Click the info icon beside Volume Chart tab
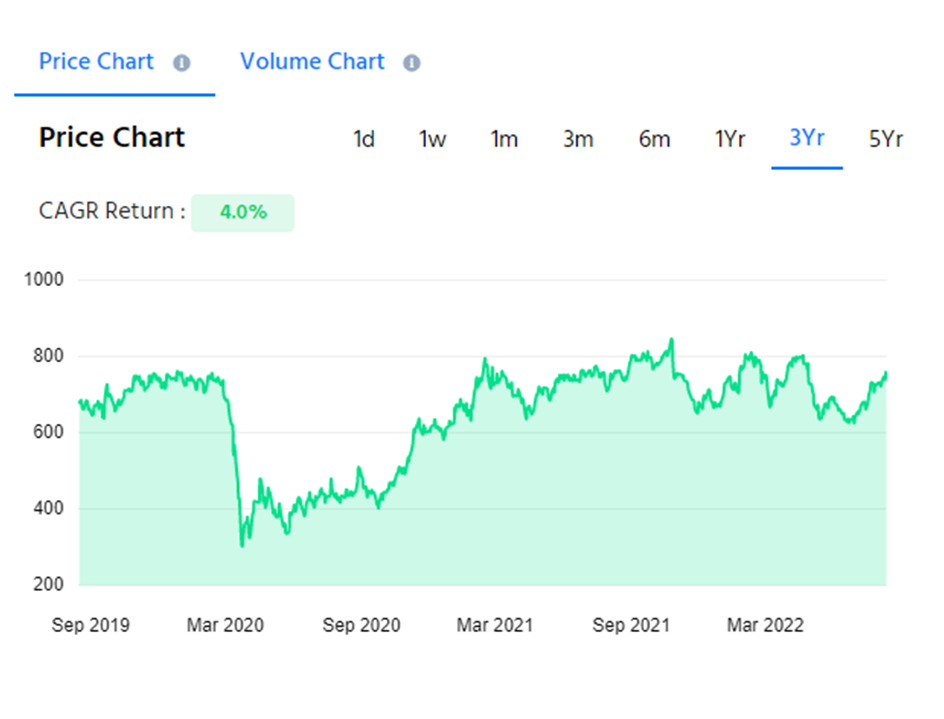This screenshot has height=719, width=944. pyautogui.click(x=411, y=63)
